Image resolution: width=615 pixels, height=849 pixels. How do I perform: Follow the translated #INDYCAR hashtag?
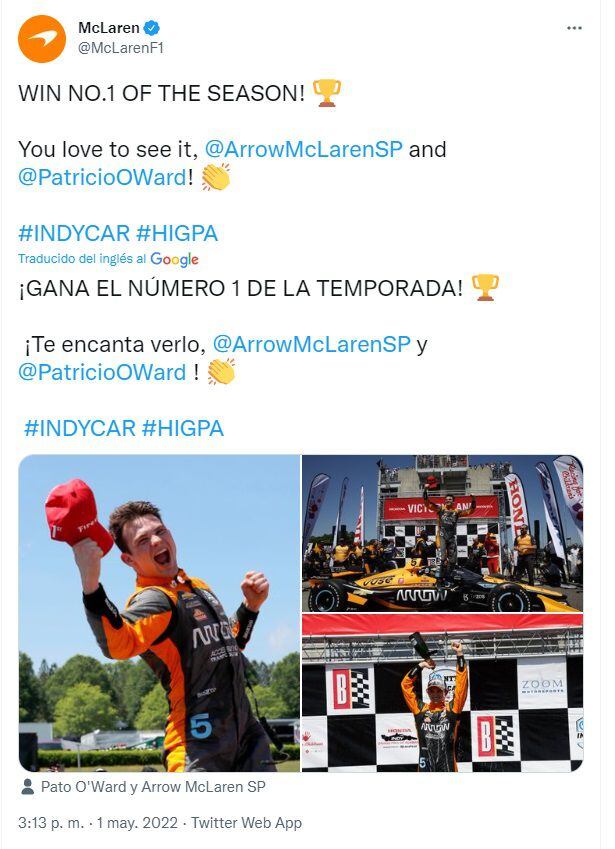(80, 428)
